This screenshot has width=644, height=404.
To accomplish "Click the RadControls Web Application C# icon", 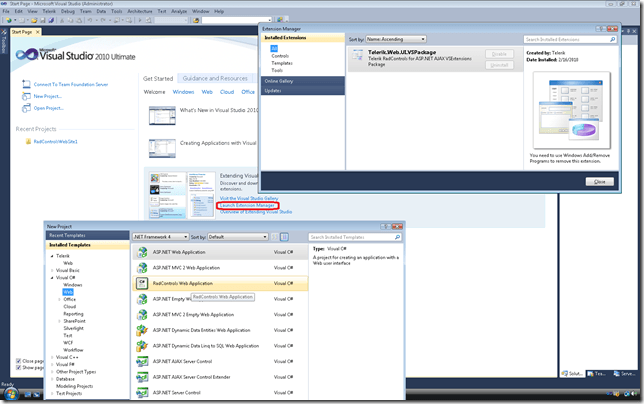I will (142, 283).
